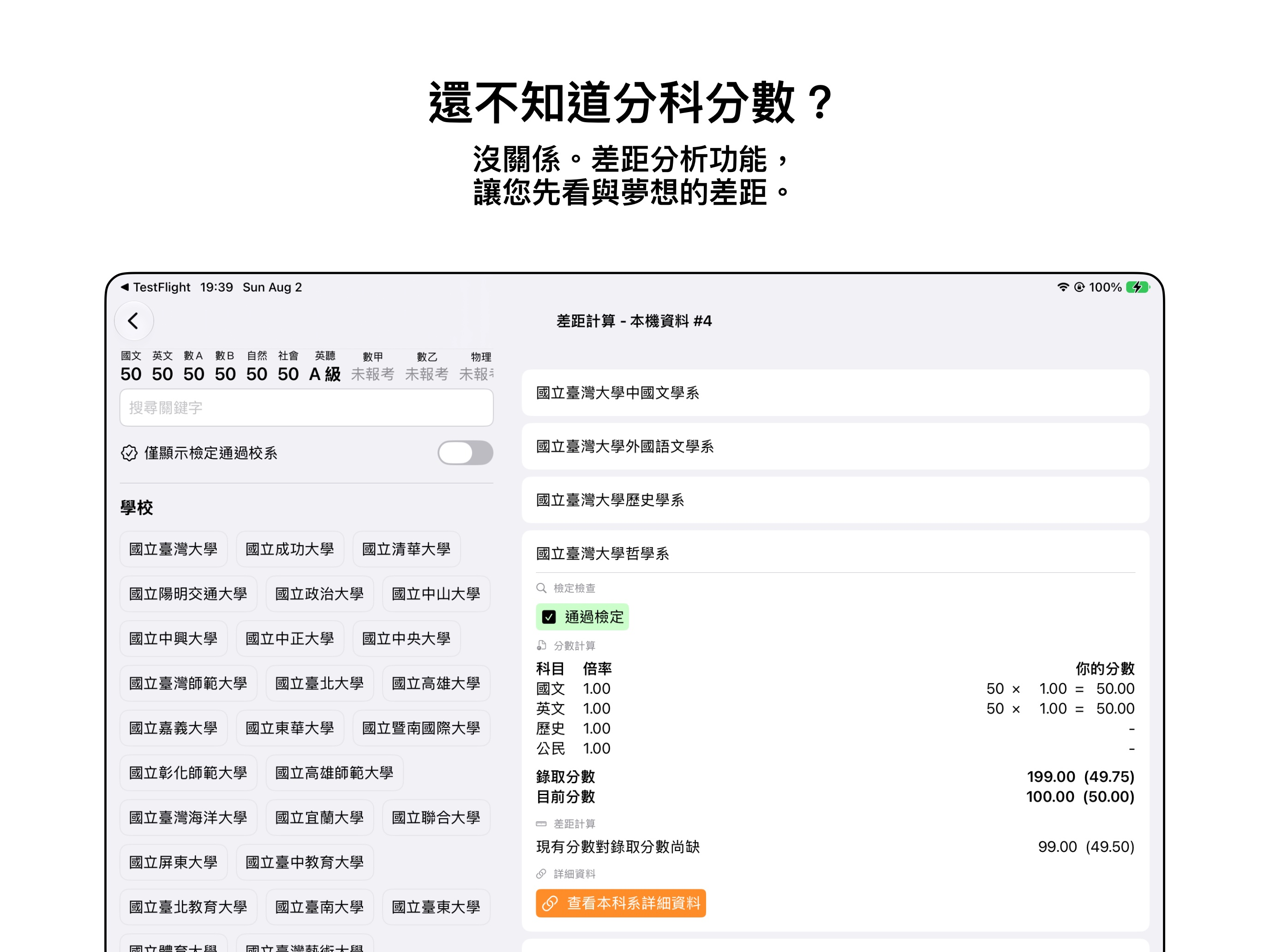Select 國立嘉義大學 school chip
The image size is (1270, 952).
(x=174, y=728)
